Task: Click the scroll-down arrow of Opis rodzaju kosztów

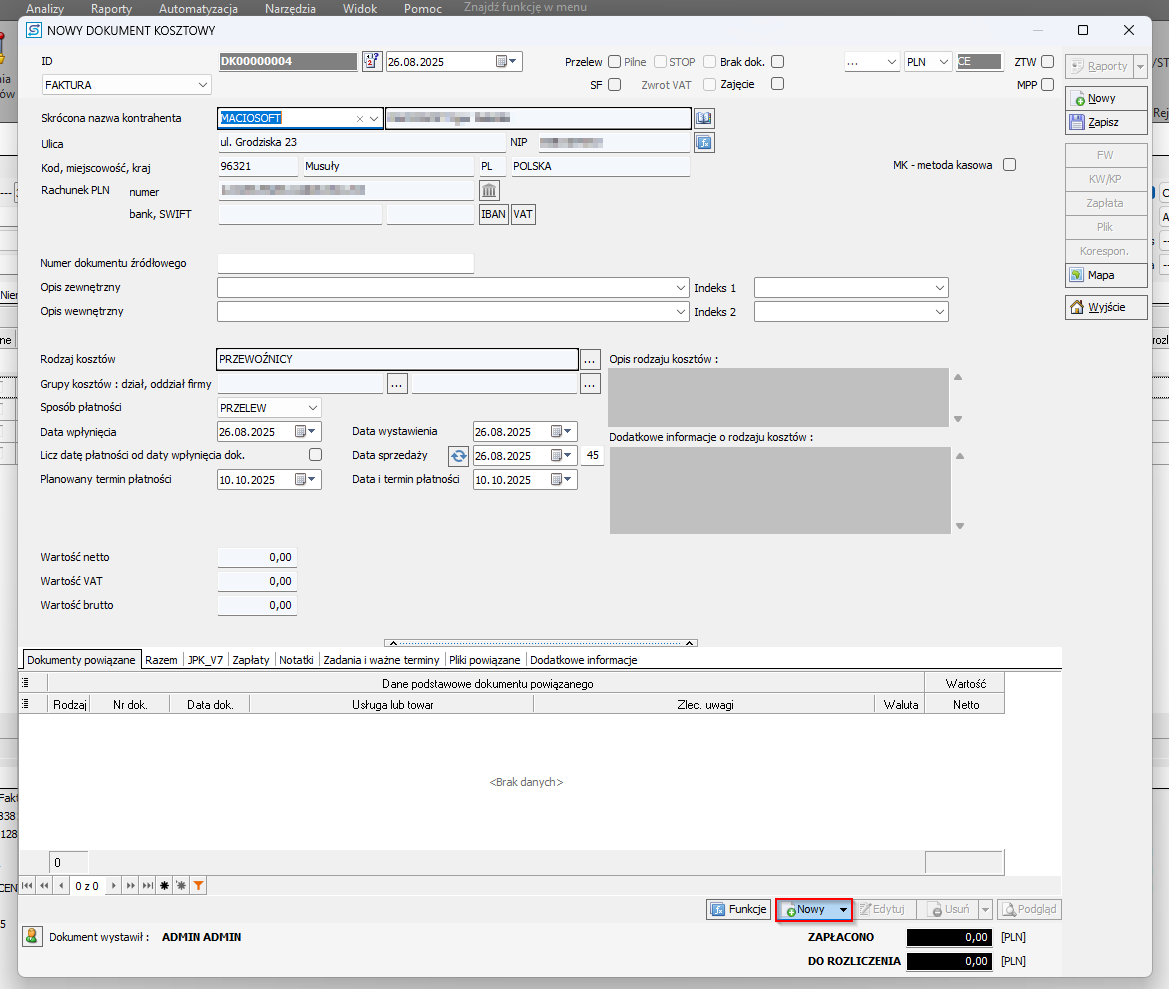Action: pyautogui.click(x=959, y=419)
